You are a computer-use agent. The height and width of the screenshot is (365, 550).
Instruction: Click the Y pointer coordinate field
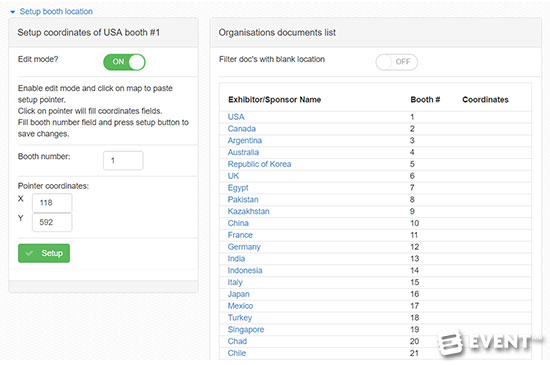pyautogui.click(x=52, y=222)
